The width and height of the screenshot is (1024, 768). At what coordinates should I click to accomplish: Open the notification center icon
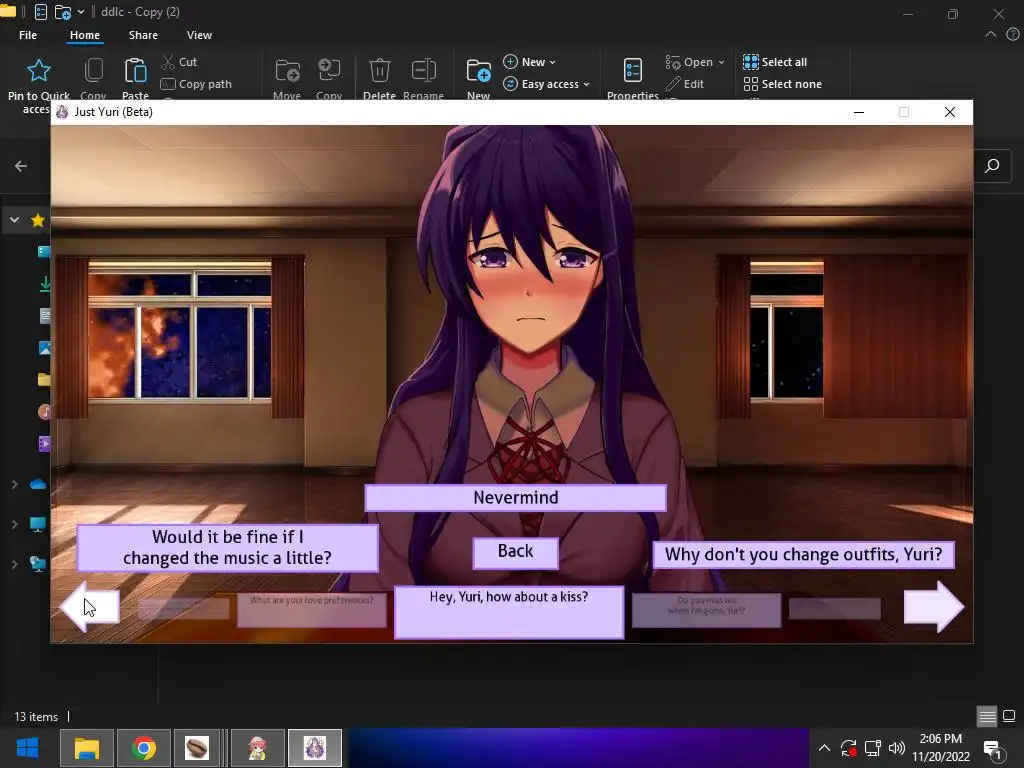pyautogui.click(x=993, y=750)
